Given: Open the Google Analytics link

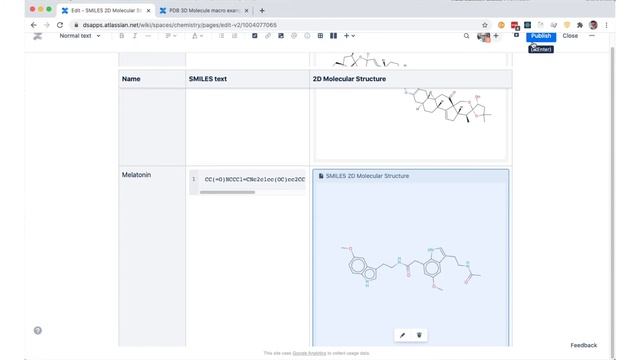Looking at the screenshot, I should pos(309,353).
